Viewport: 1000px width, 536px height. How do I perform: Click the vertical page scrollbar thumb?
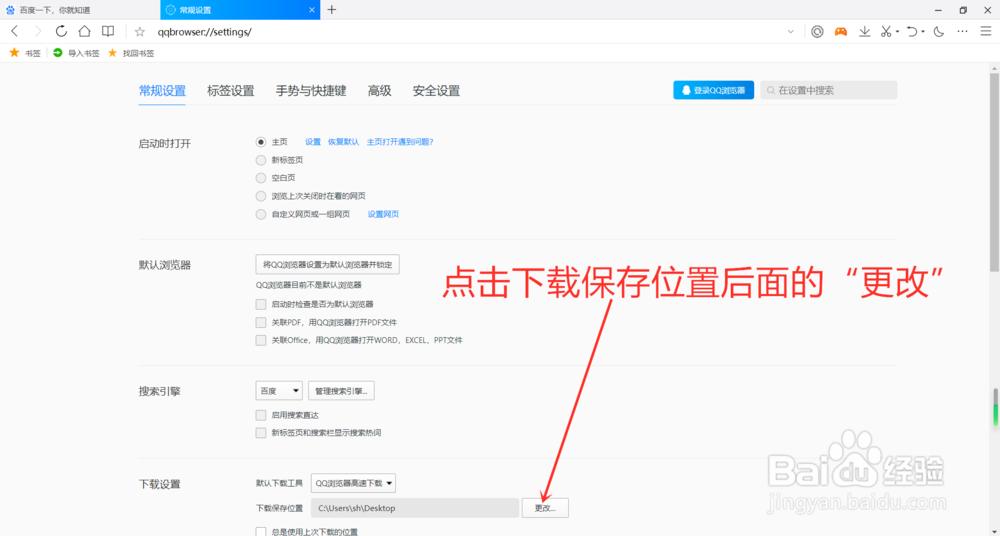point(994,172)
